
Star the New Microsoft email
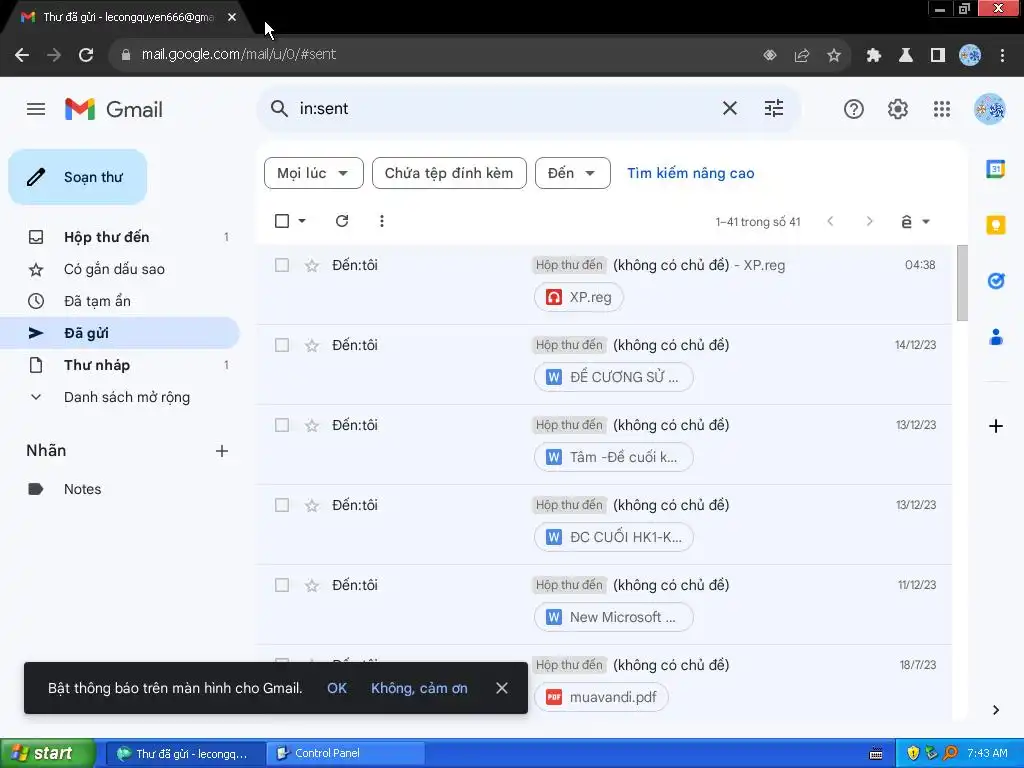(x=312, y=586)
